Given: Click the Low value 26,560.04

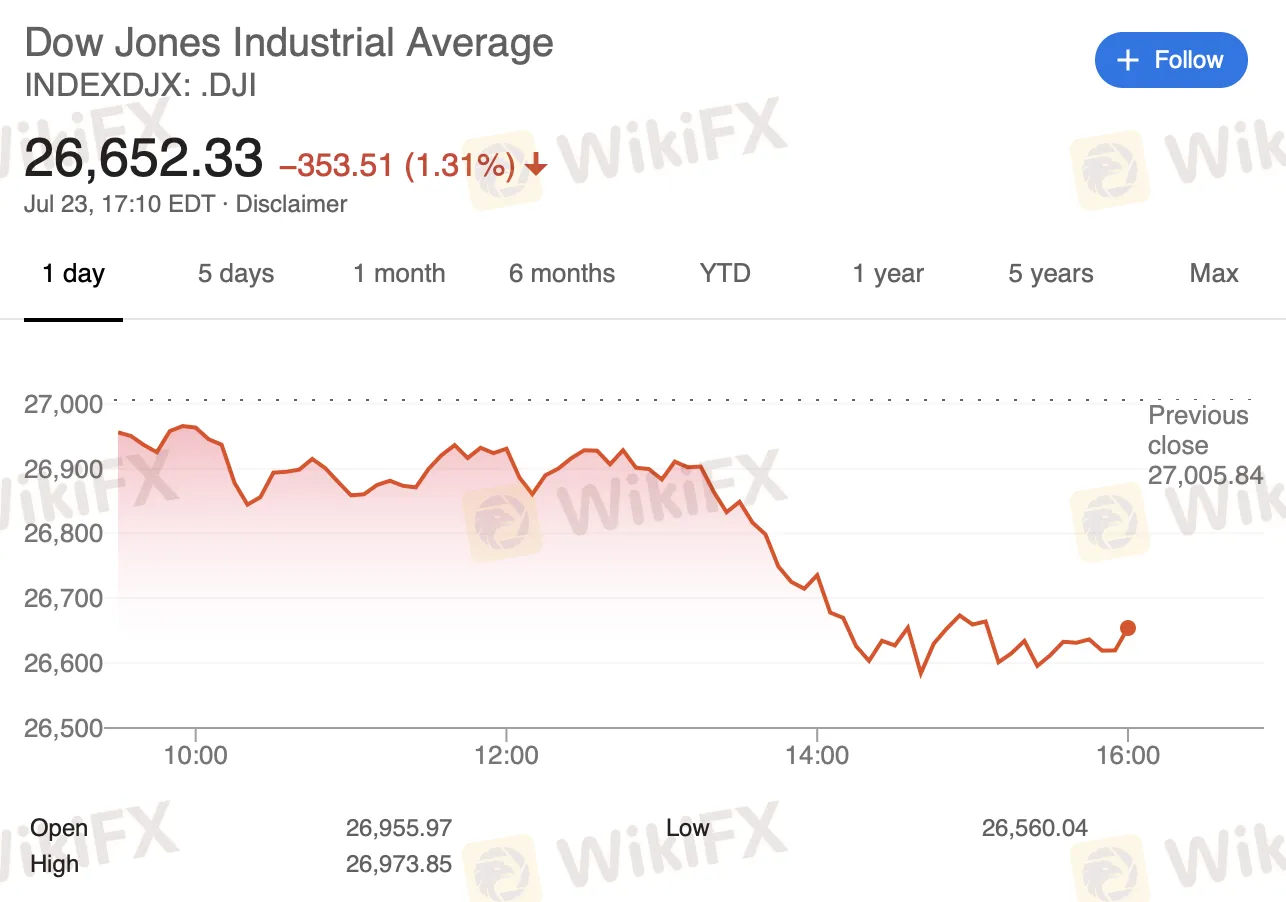Looking at the screenshot, I should [x=1034, y=828].
